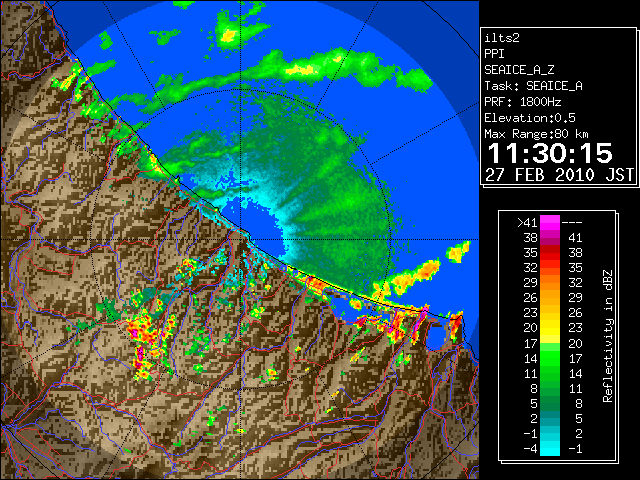640x480 pixels.
Task: Pick the teal 2–5 dBZ color band
Action: point(550,418)
